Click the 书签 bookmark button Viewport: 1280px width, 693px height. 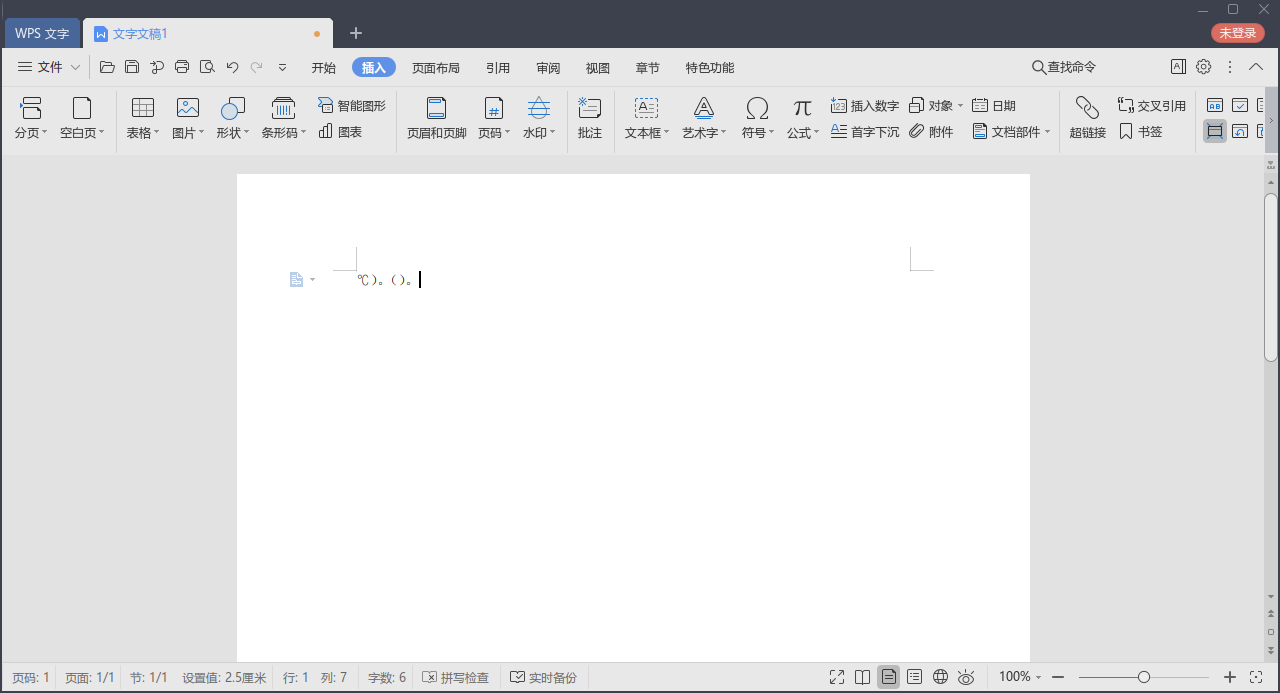pos(1141,132)
